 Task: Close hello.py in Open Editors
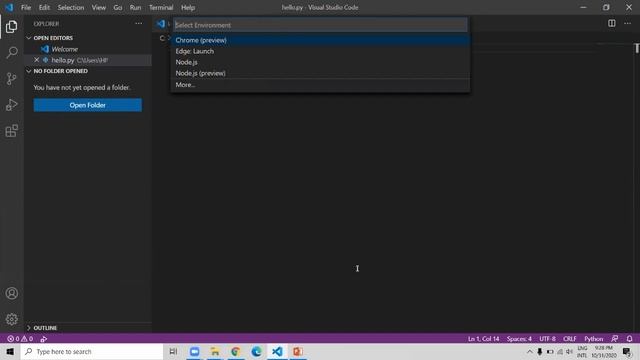[36, 60]
